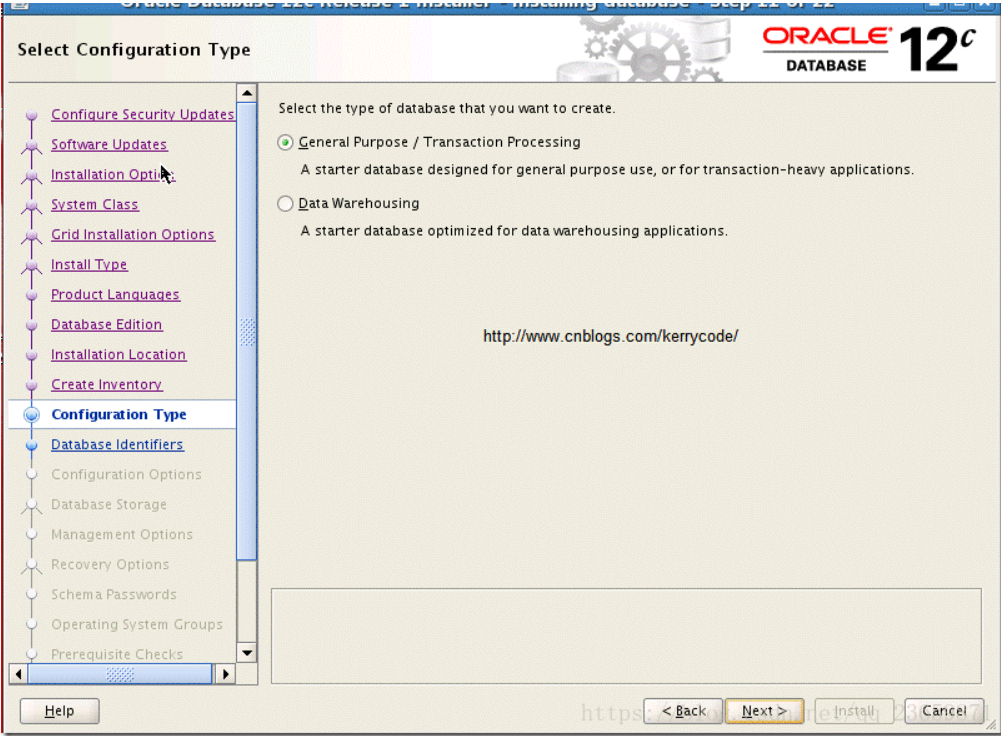Image resolution: width=1001 pixels, height=736 pixels.
Task: Click the step marker icon beside Software Updates
Action: pos(31,146)
